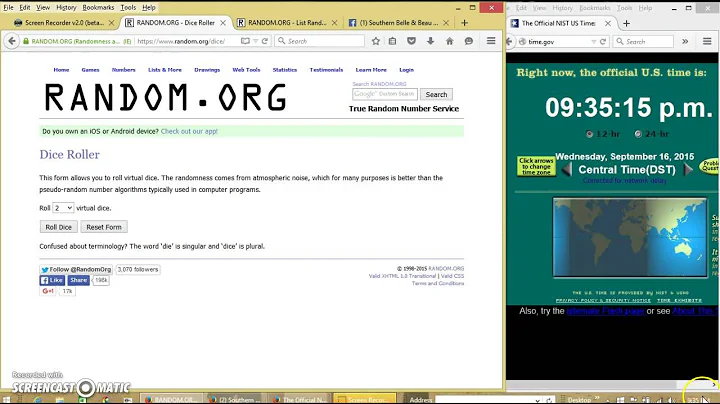Image resolution: width=720 pixels, height=404 pixels.
Task: Open hamburger menu in RANDOM.ORG Firefox window
Action: (491, 41)
